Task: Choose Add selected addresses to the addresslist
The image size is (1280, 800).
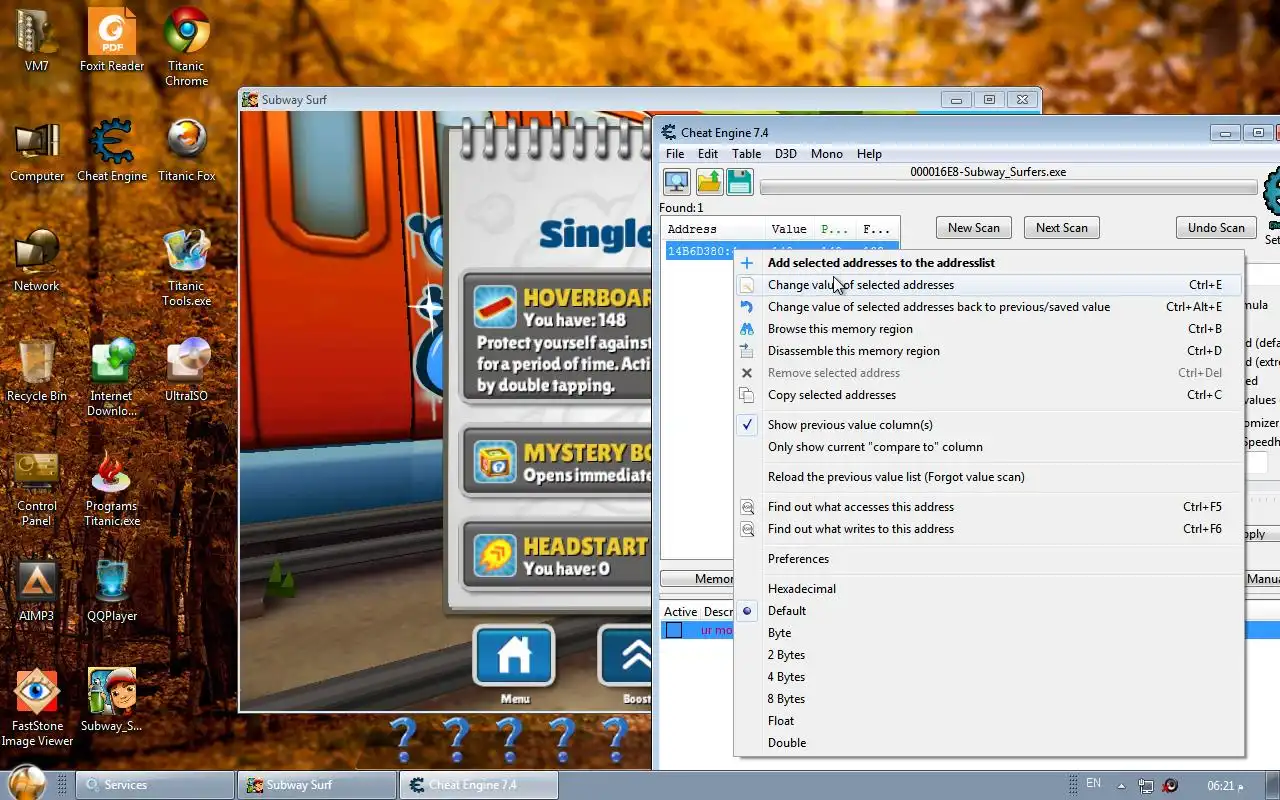Action: click(x=989, y=263)
